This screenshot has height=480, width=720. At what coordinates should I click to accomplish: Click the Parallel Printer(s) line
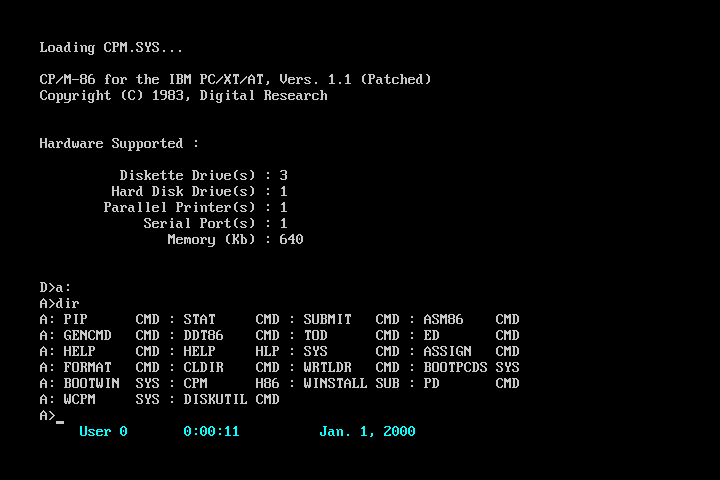pyautogui.click(x=195, y=208)
